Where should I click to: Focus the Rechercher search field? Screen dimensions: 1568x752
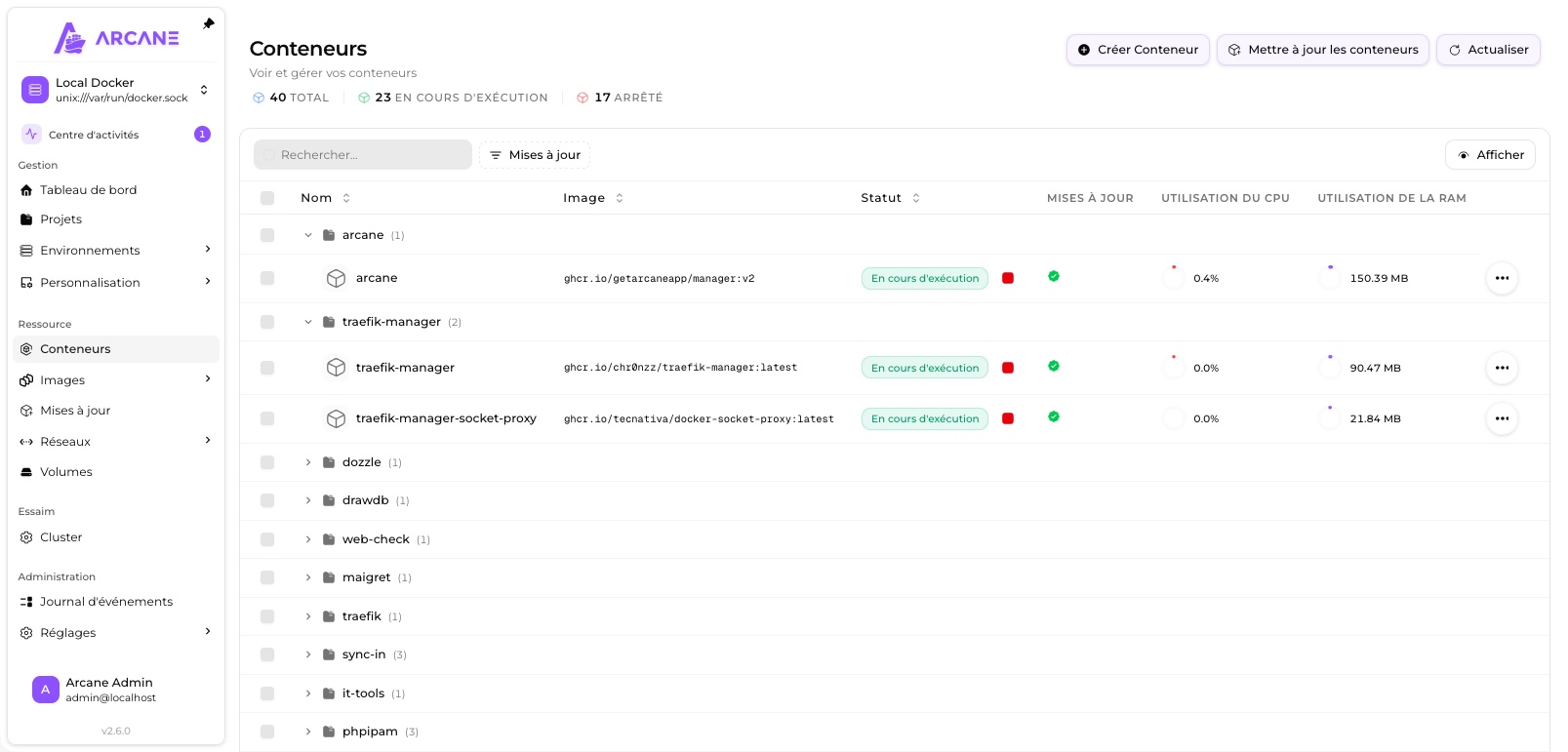point(363,155)
